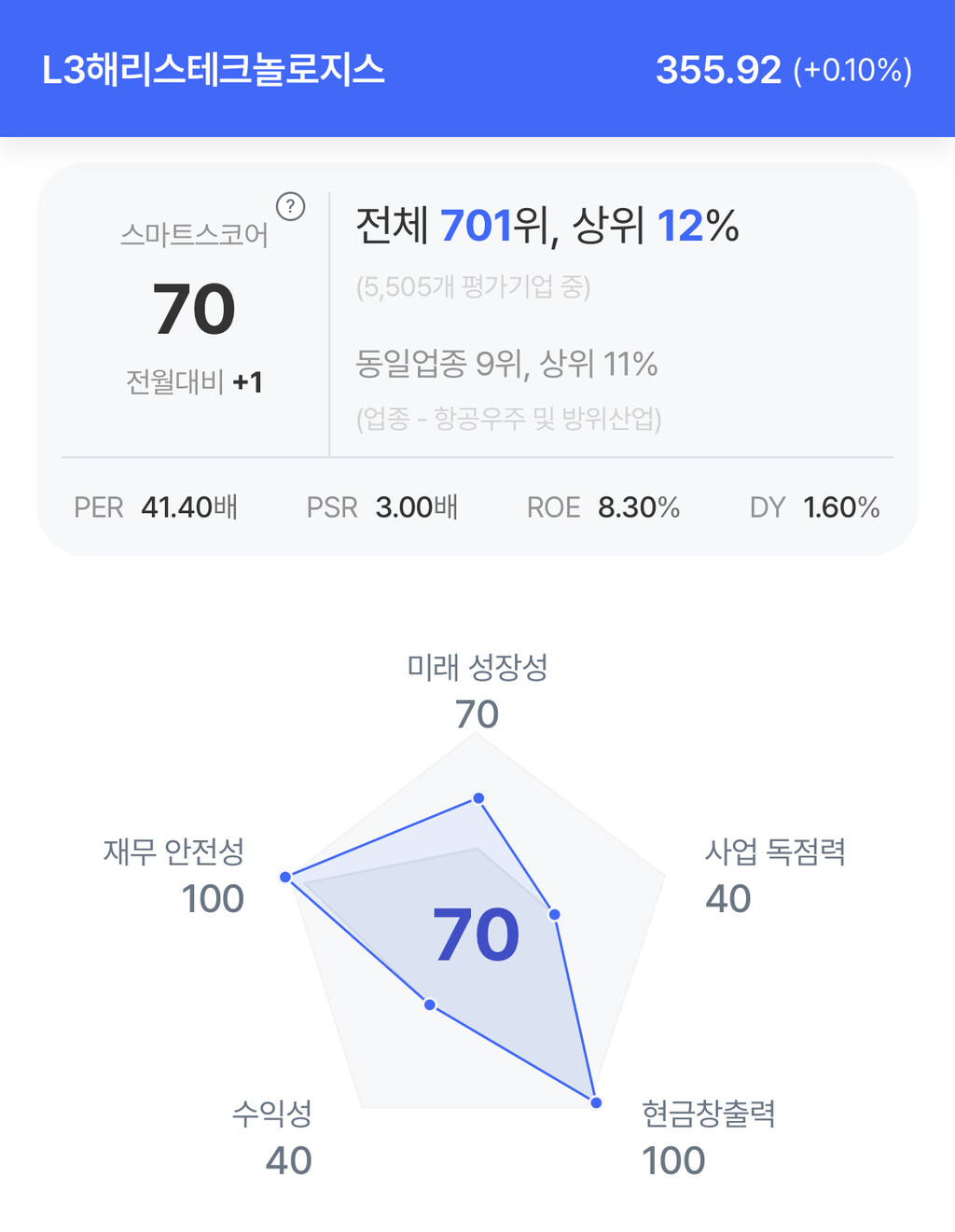Click the 355.92 stock price

tap(718, 71)
